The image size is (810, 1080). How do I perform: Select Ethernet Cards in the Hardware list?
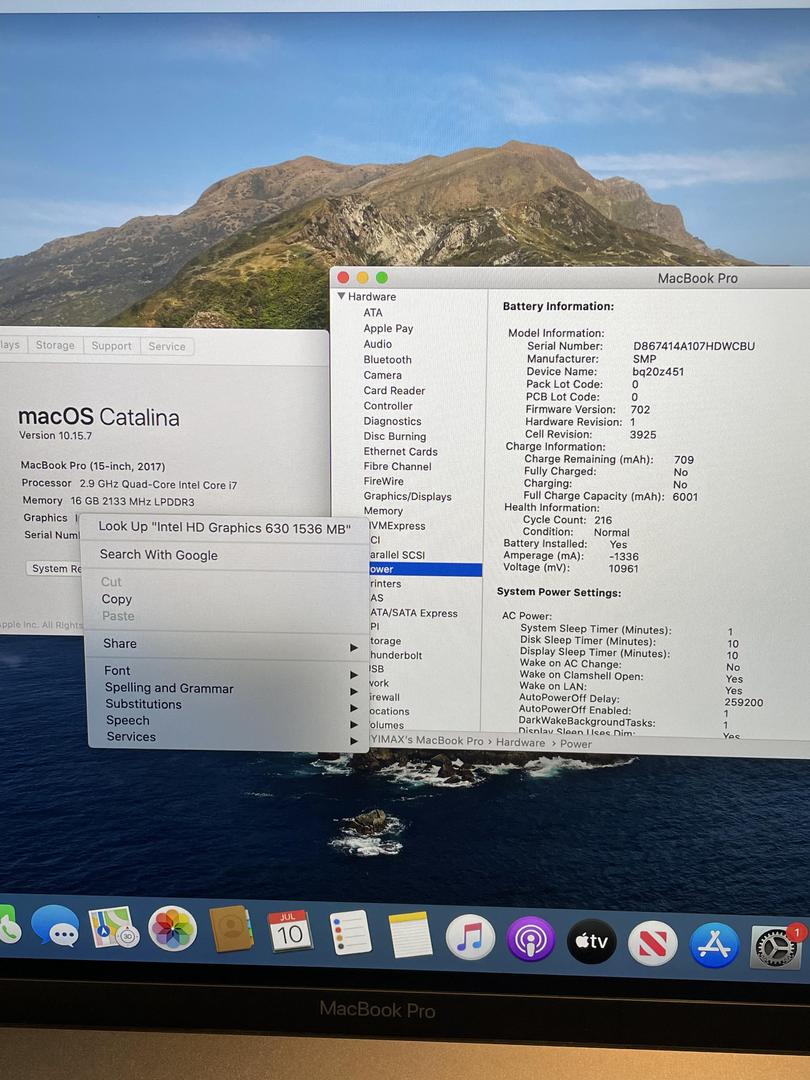click(400, 451)
